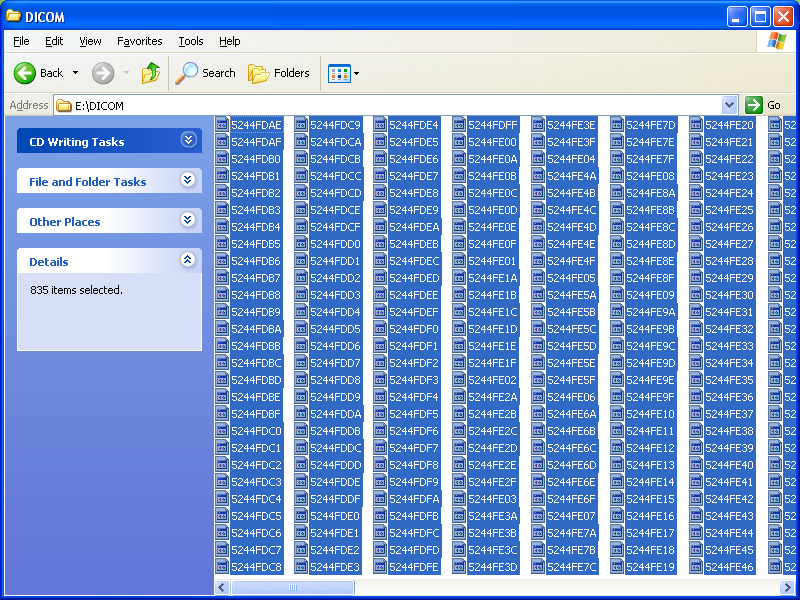Expand the File and Folder Tasks panel
800x600 pixels.
tap(188, 180)
